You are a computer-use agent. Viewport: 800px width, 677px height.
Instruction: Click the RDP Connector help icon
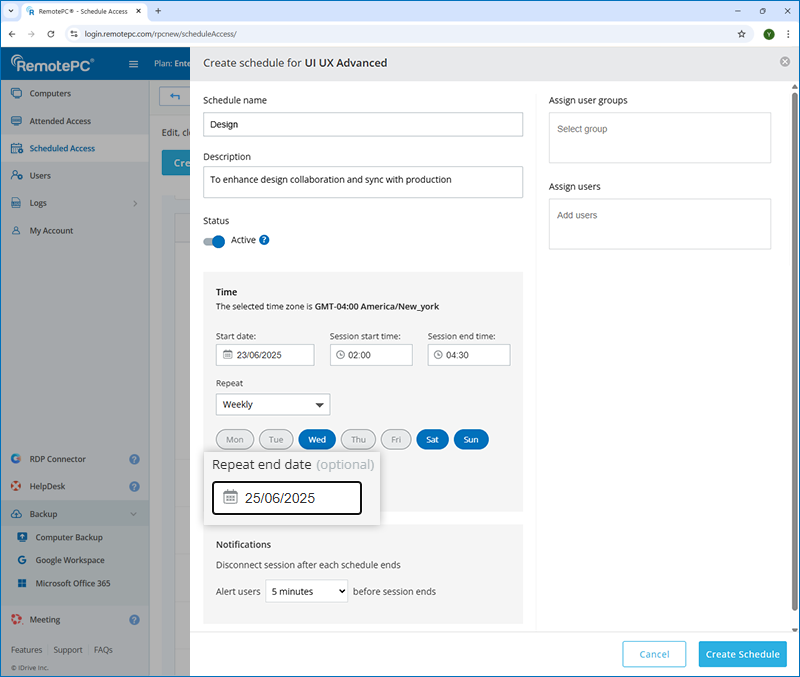pyautogui.click(x=134, y=460)
